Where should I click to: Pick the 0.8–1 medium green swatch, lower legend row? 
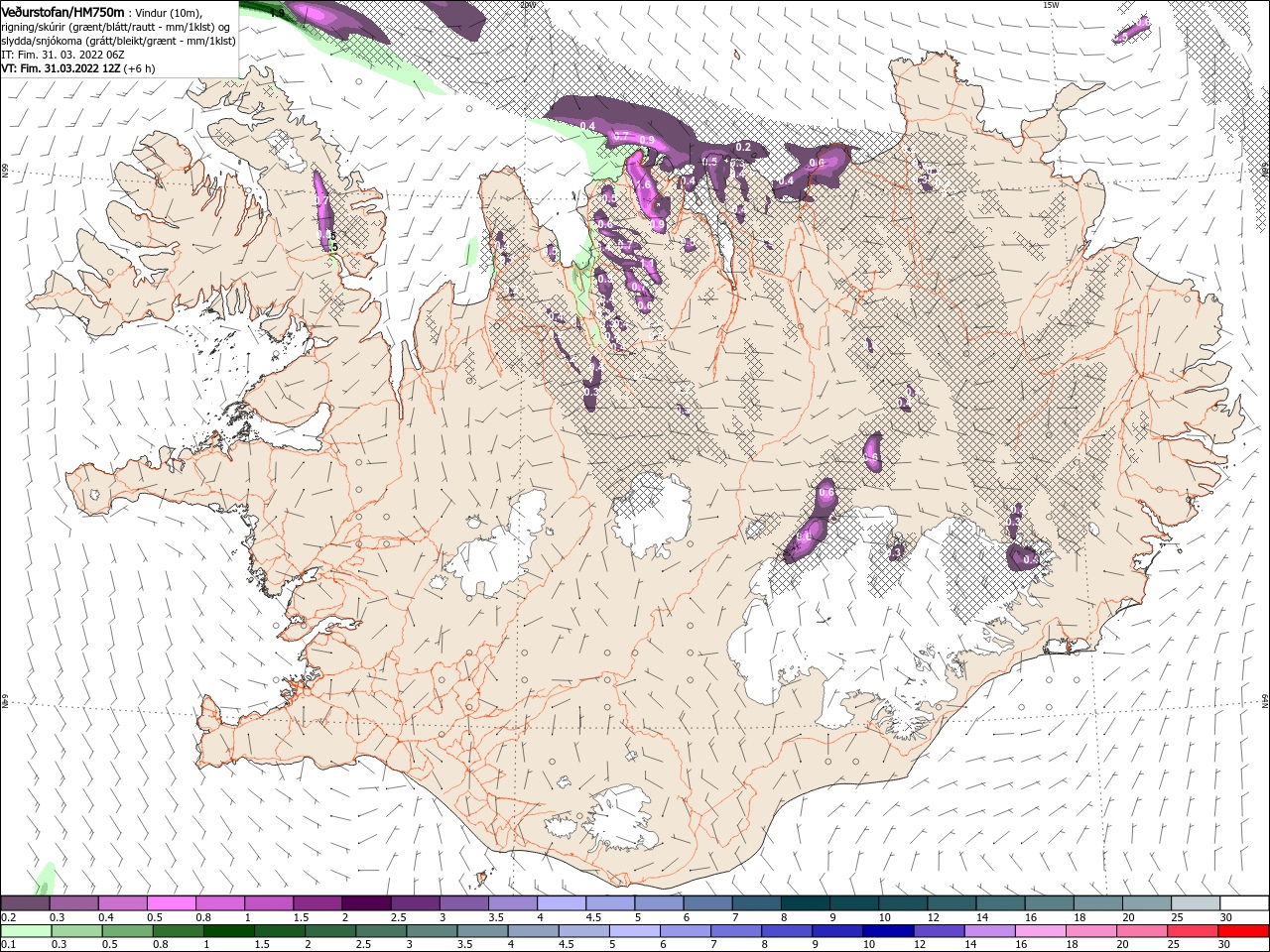point(178,931)
